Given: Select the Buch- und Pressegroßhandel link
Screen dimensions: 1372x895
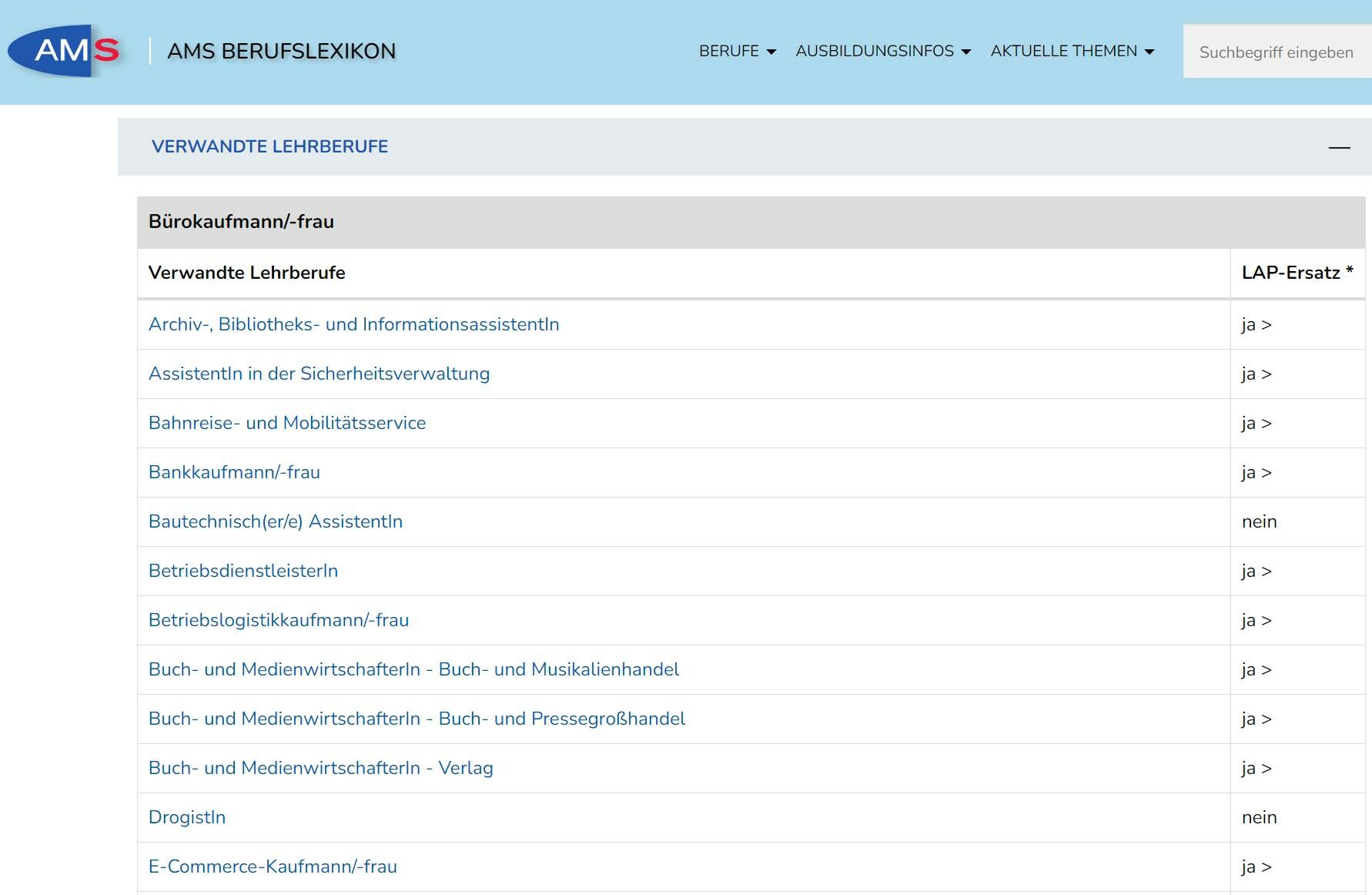Looking at the screenshot, I should click(x=417, y=719).
